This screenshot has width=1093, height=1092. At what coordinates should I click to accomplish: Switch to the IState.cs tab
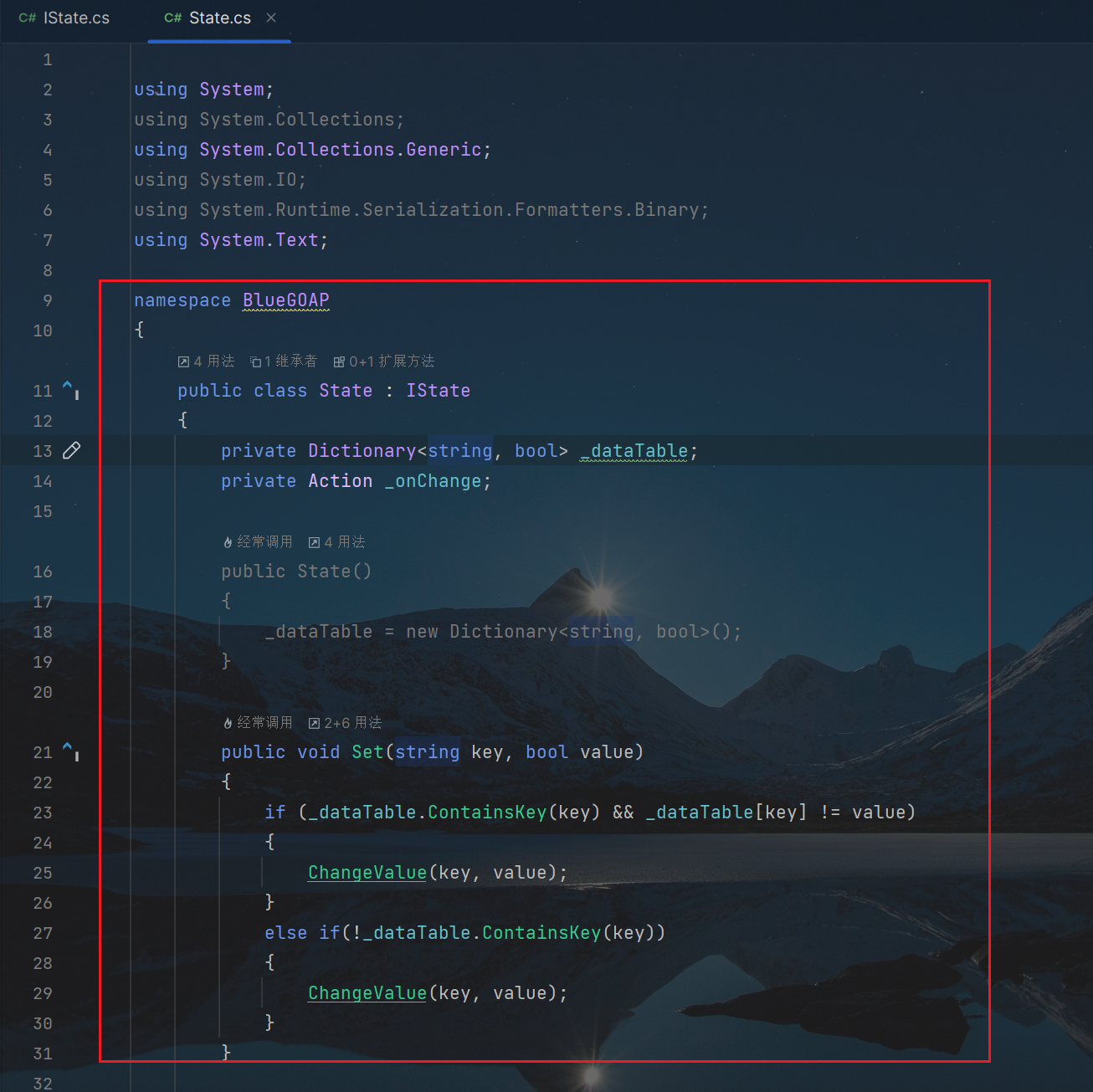pyautogui.click(x=64, y=18)
